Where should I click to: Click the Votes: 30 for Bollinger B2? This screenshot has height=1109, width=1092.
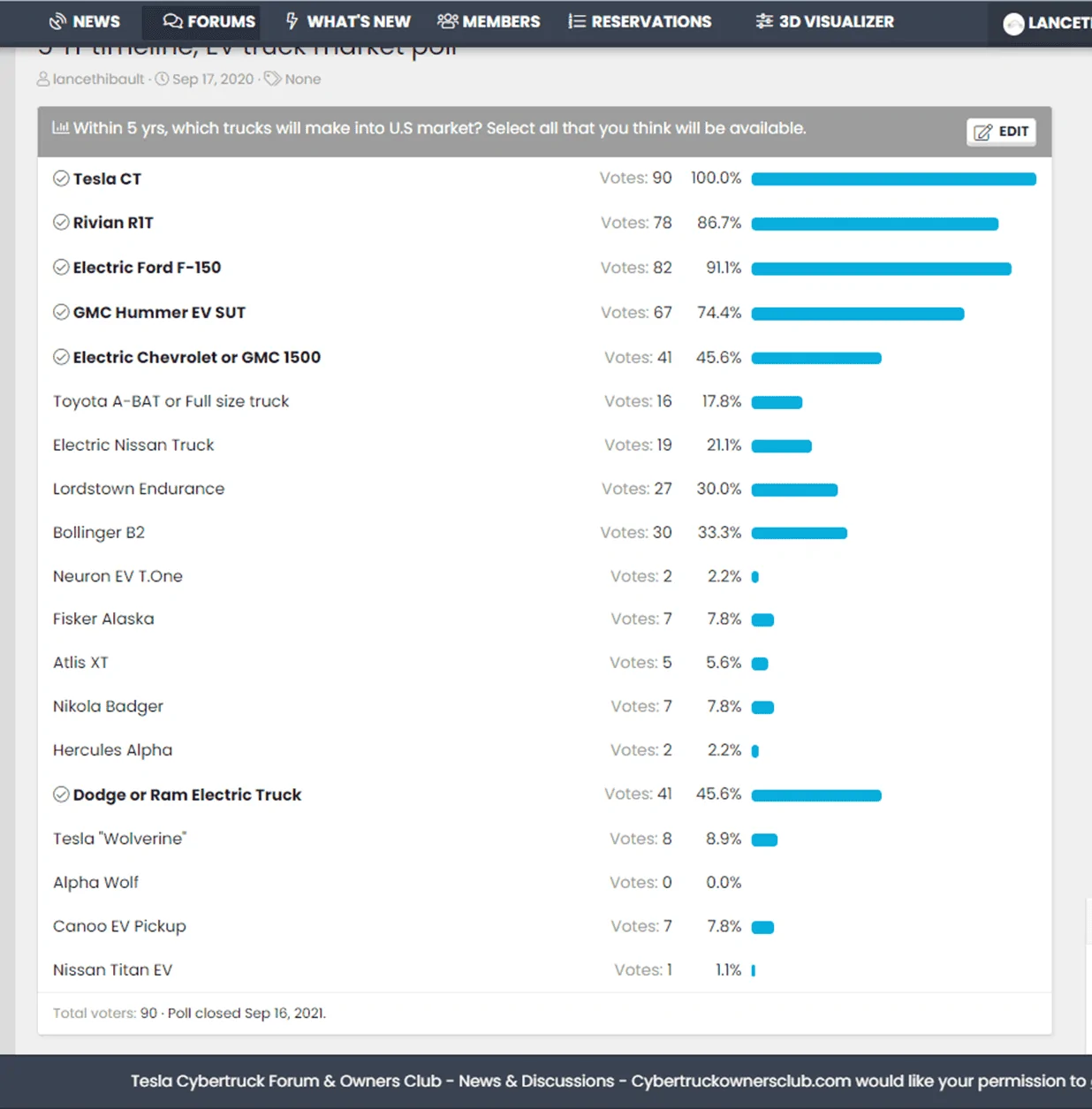click(636, 532)
